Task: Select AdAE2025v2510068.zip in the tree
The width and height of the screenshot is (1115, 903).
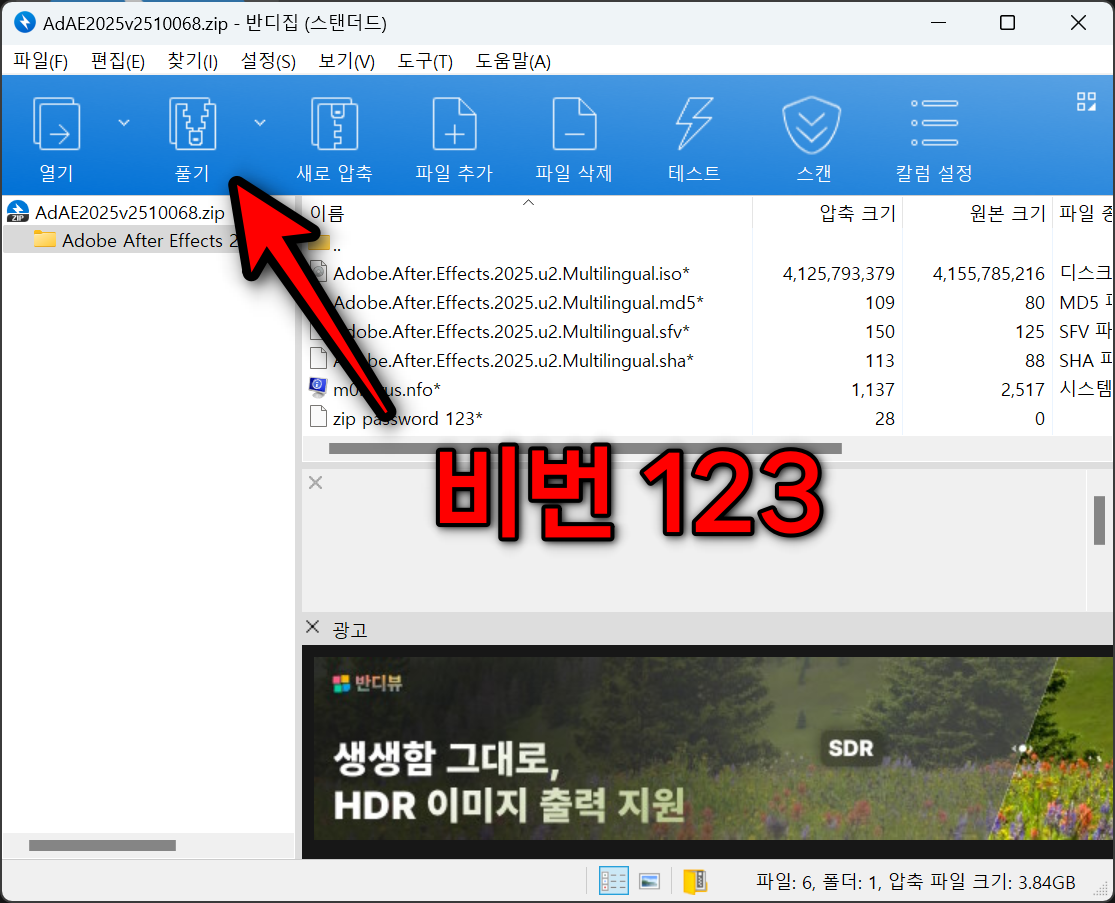Action: click(130, 213)
